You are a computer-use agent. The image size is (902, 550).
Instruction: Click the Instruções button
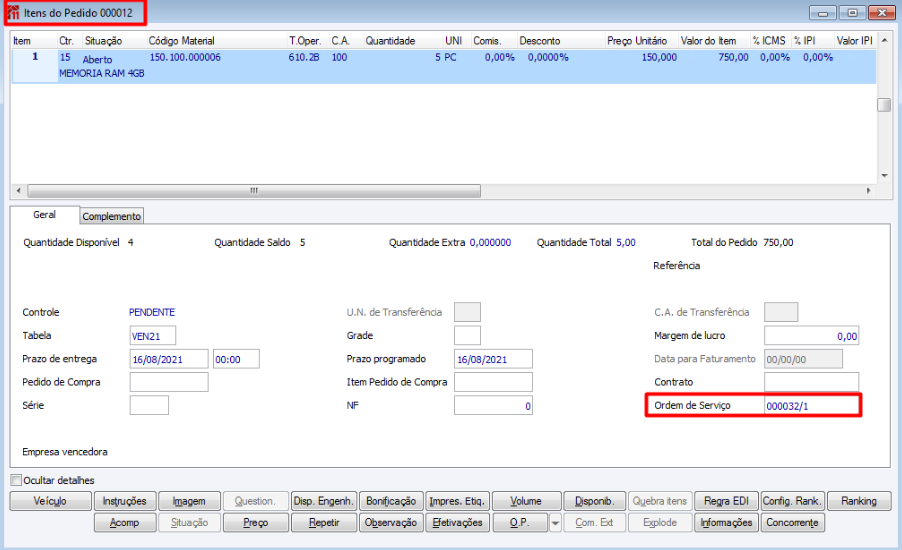125,501
